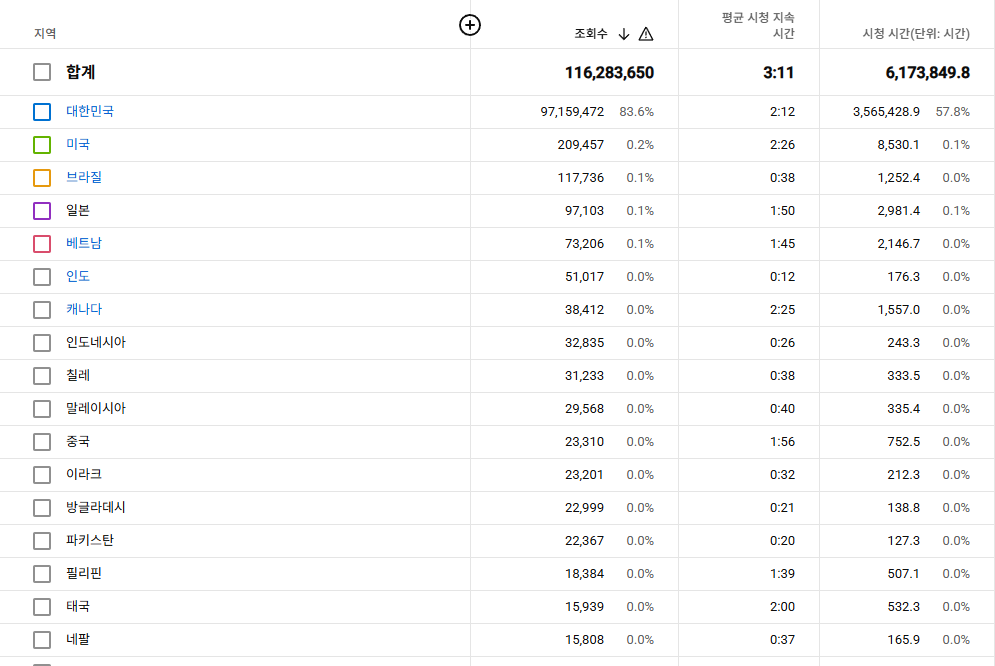Click the warning triangle icon next to 조회수
995x666 pixels.
pyautogui.click(x=646, y=34)
